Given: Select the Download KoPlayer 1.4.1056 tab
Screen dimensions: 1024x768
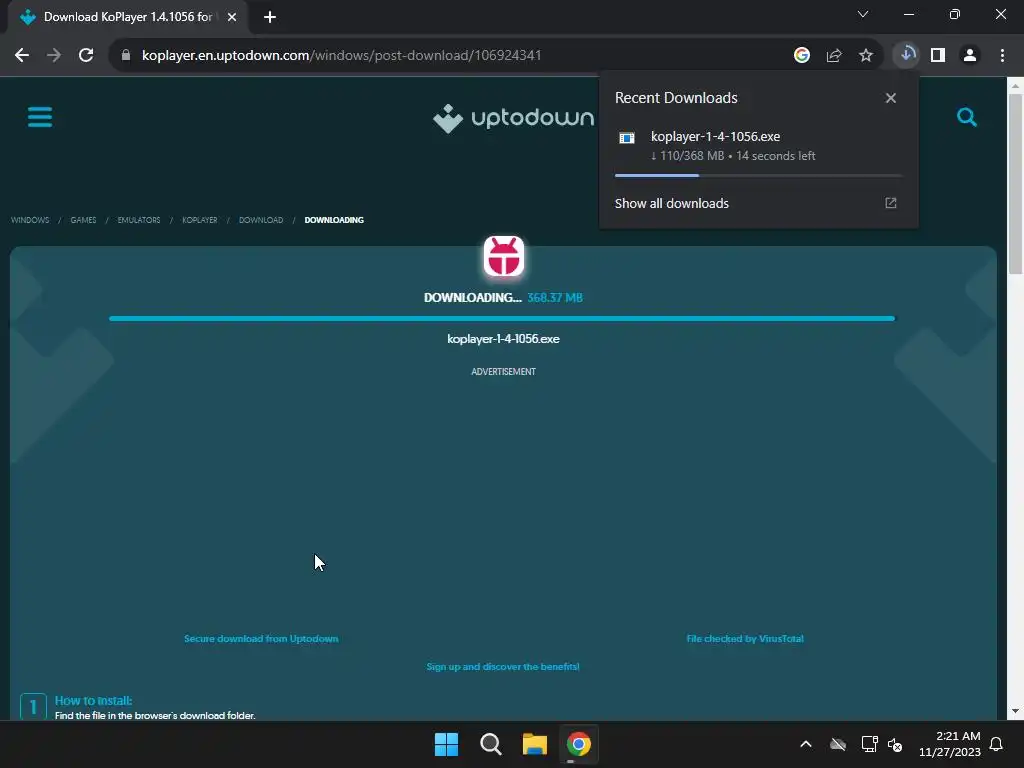Looking at the screenshot, I should point(127,17).
